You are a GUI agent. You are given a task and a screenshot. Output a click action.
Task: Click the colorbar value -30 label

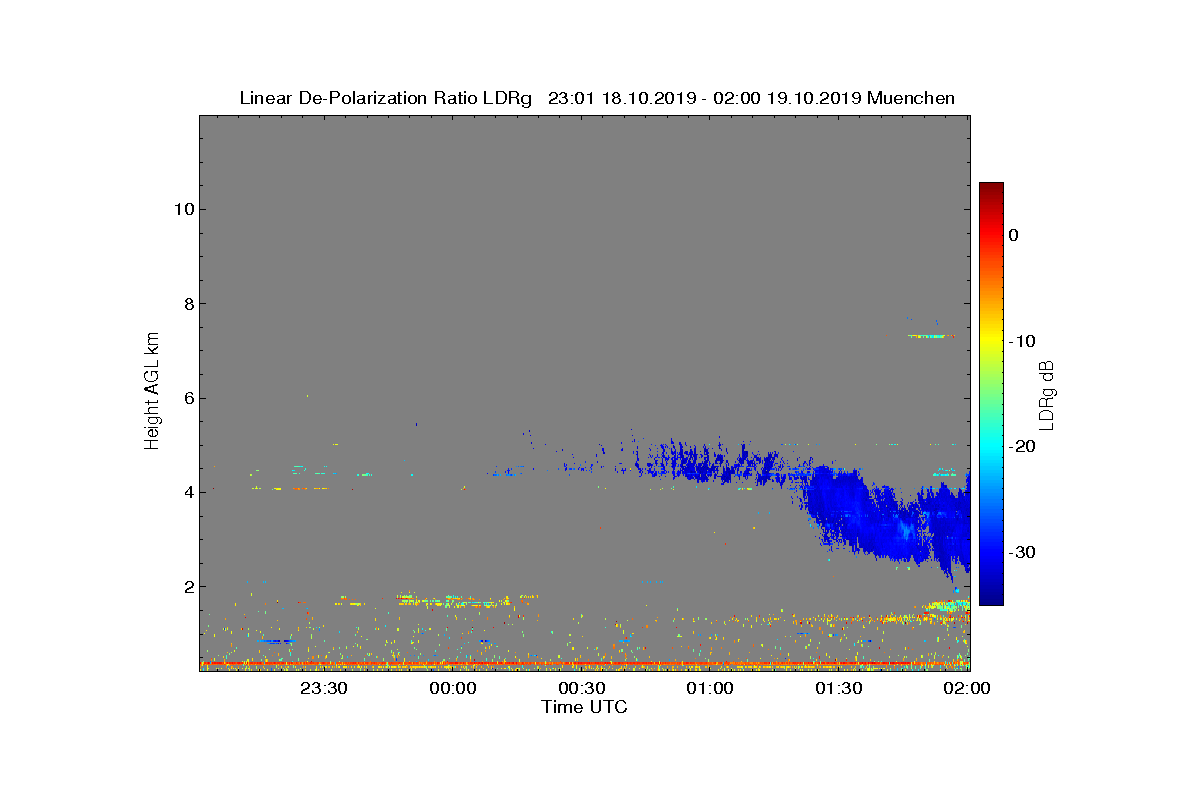[x=1021, y=553]
